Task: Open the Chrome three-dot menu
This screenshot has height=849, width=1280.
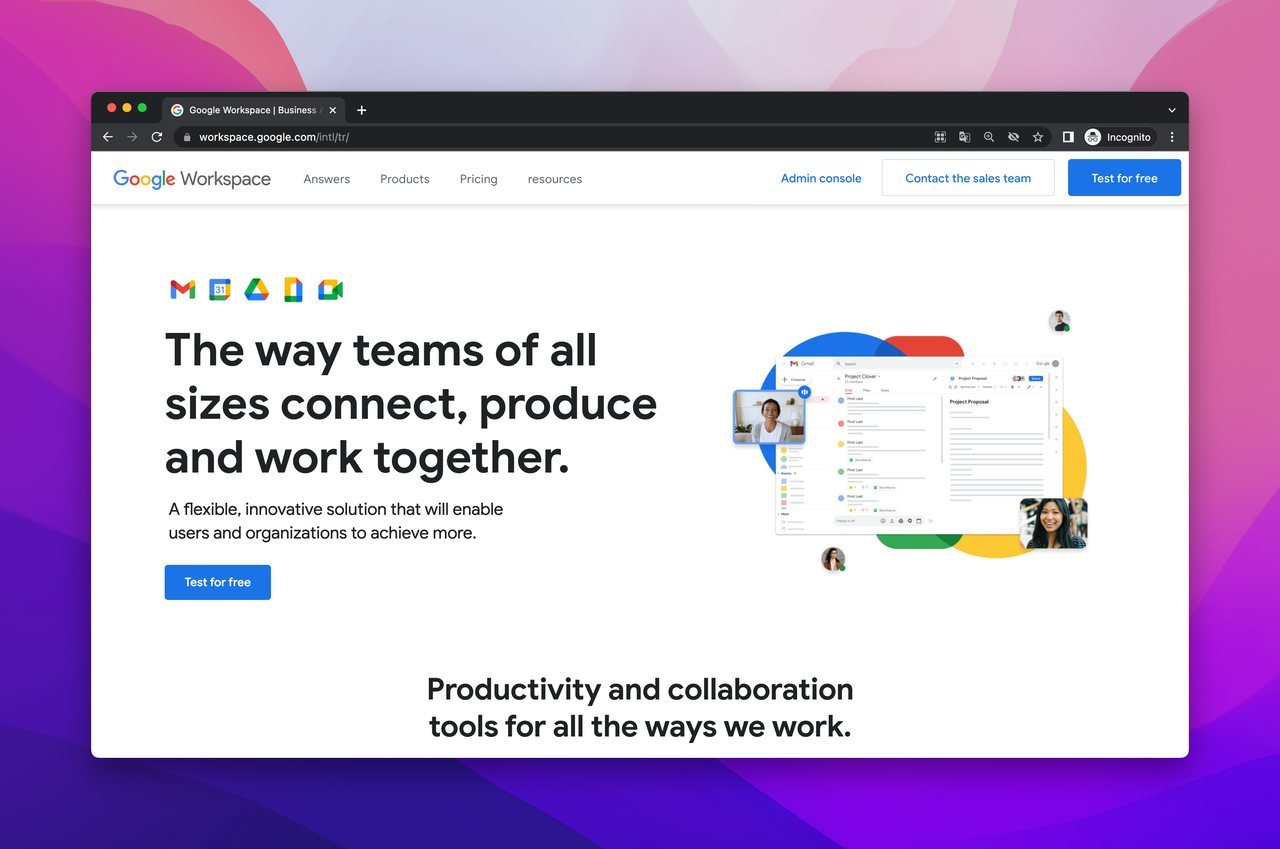Action: pyautogui.click(x=1172, y=137)
